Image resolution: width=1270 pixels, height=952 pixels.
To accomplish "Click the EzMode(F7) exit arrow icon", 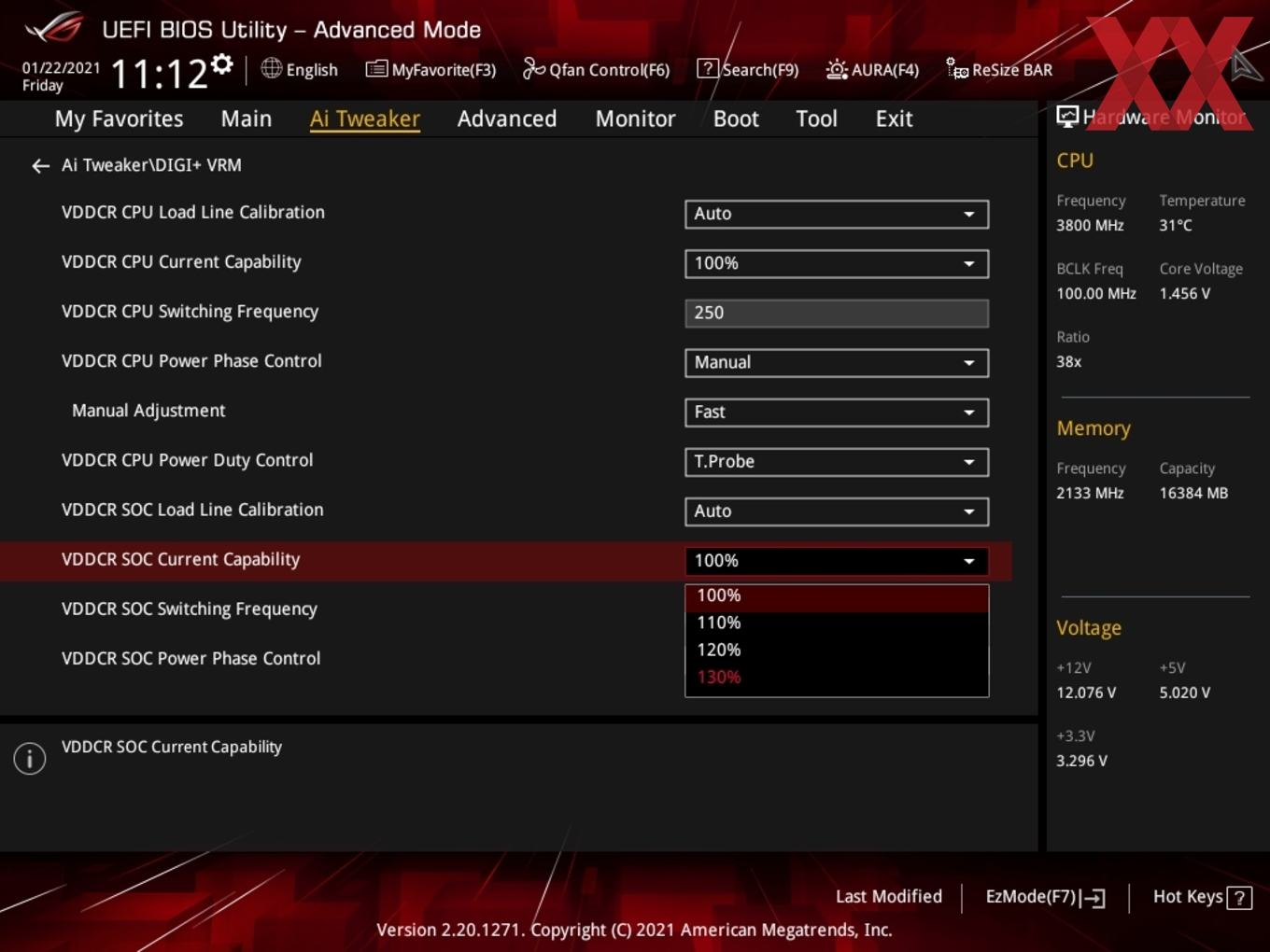I will 1094,898.
